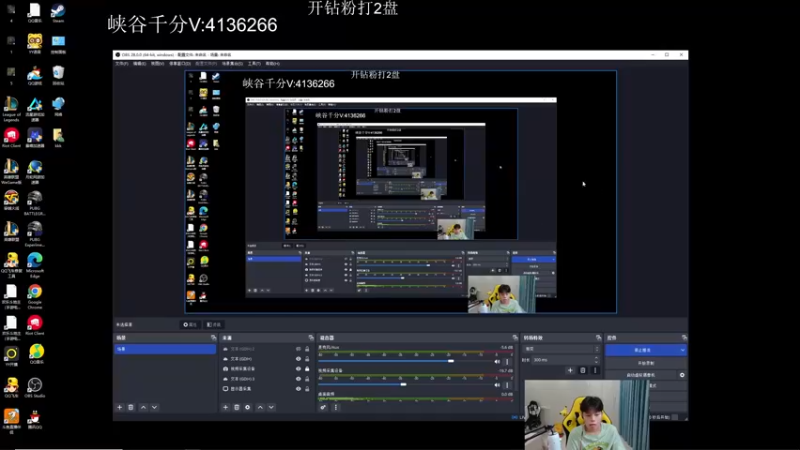Pop out the Scene Transitions dock panel
Viewport: 800px width, 450px height.
pos(598,338)
